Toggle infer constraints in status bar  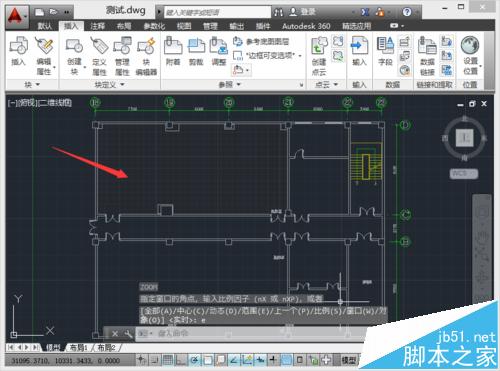pos(141,360)
